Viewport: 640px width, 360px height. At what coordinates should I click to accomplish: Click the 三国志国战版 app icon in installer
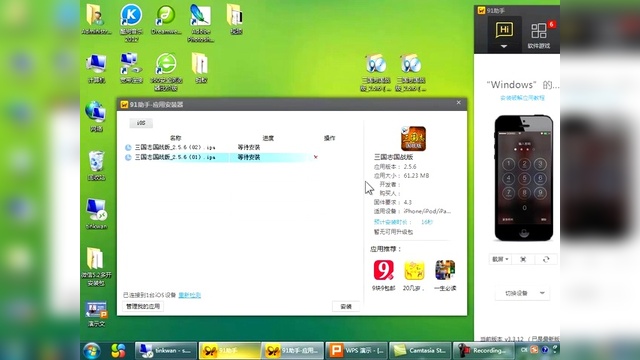pyautogui.click(x=413, y=139)
